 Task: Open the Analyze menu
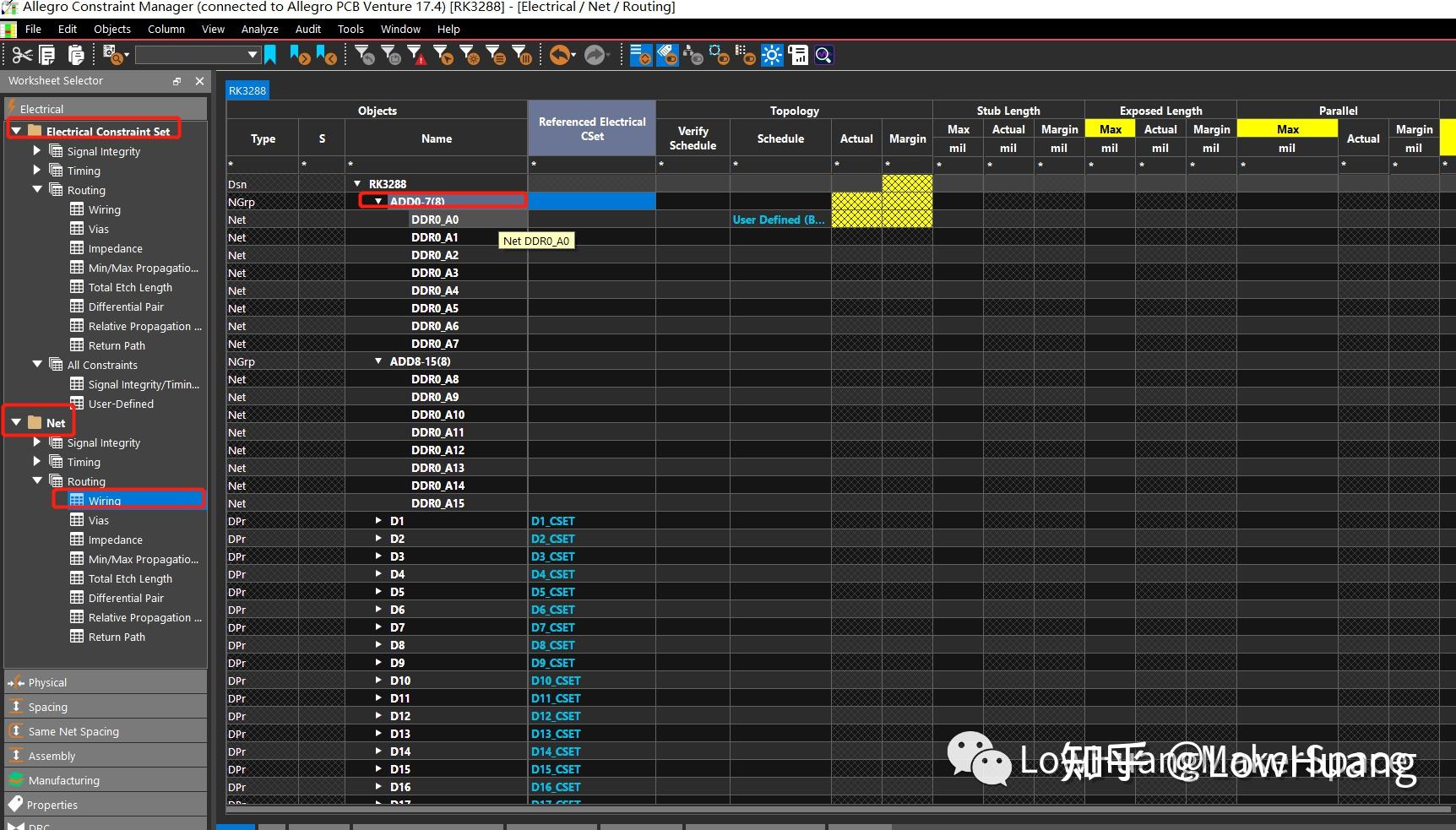tap(259, 29)
